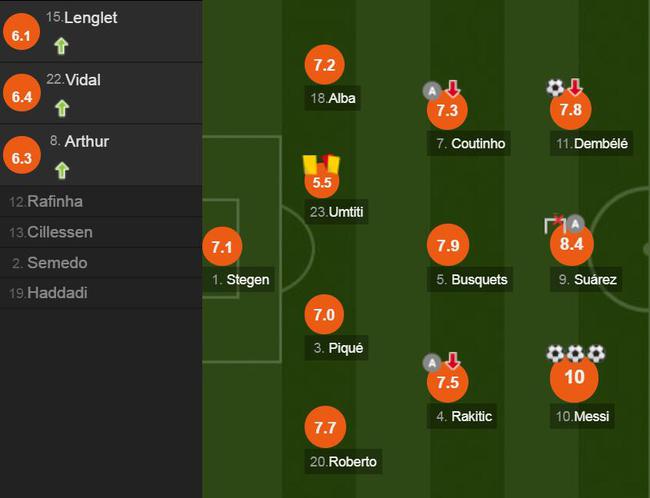This screenshot has height=498, width=650.
Task: Click the red substituted-off arrow above Coutinho
Action: (452, 89)
